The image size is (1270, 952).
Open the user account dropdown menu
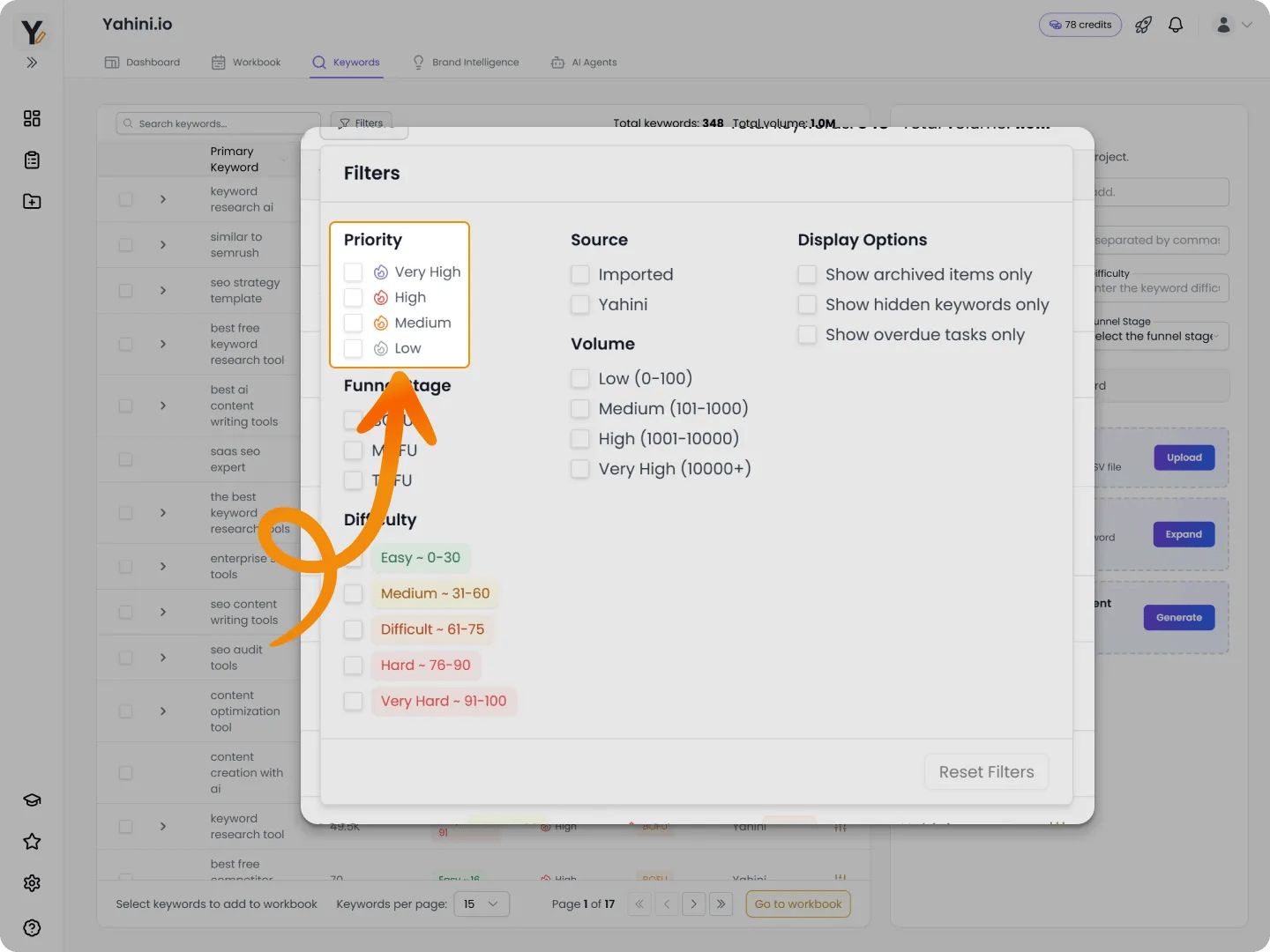(1232, 25)
